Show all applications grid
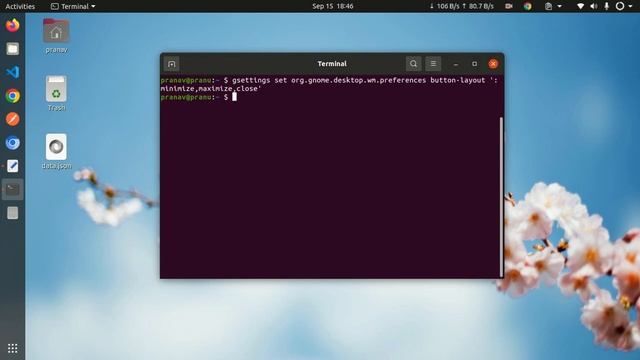640x360 pixels. tap(13, 348)
